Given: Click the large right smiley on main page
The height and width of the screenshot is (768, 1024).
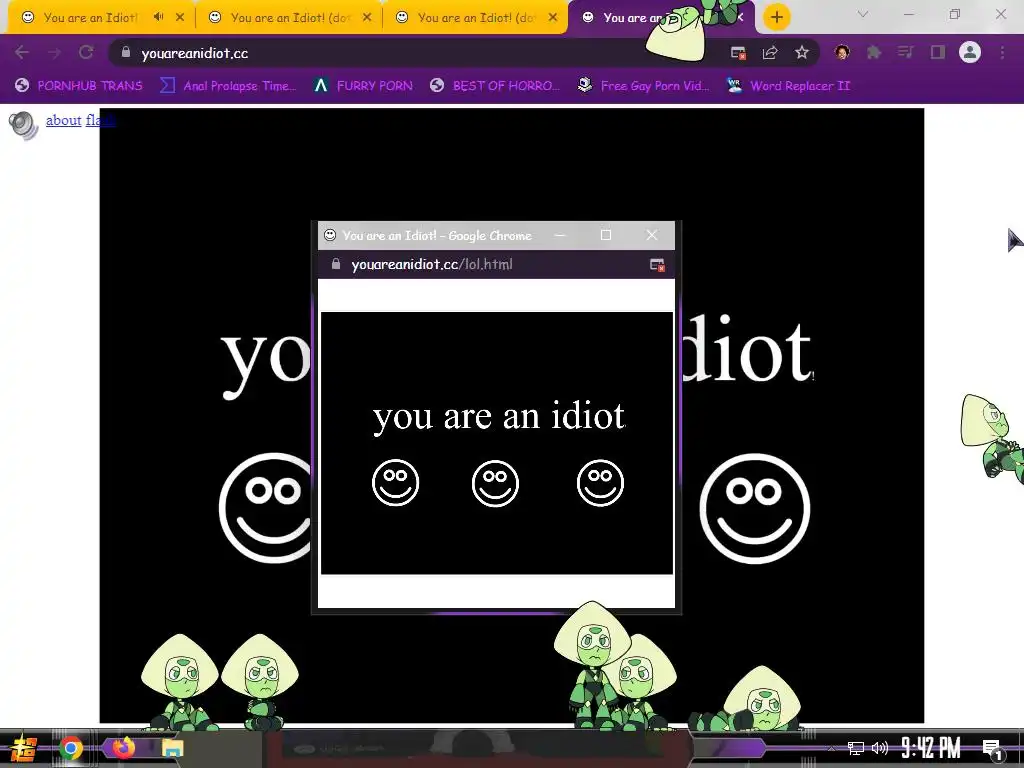Looking at the screenshot, I should [755, 509].
